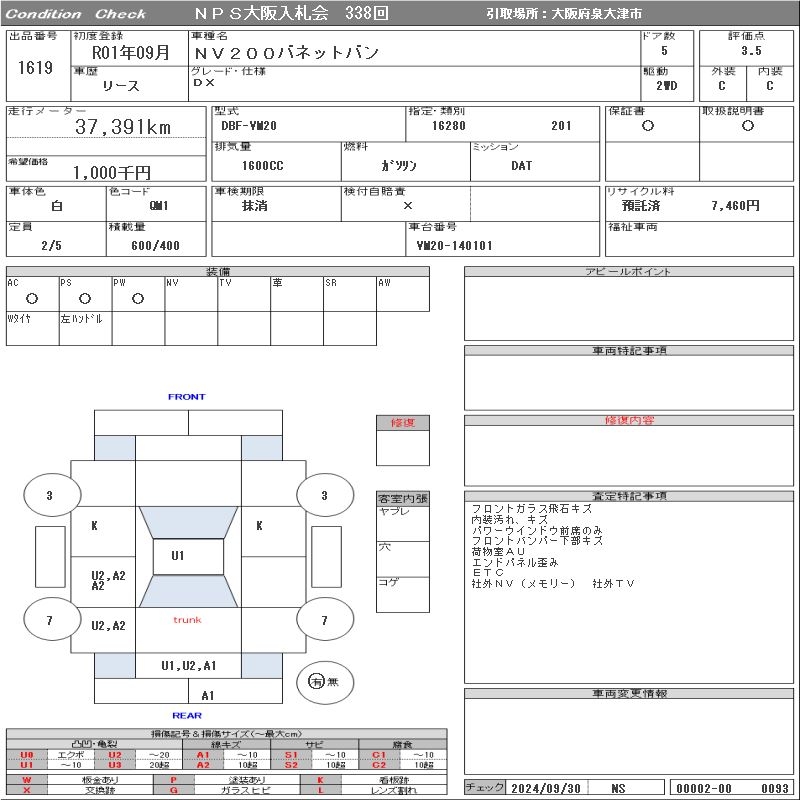Click the ミッション field showing DAT
This screenshot has width=800, height=800.
pyautogui.click(x=521, y=166)
